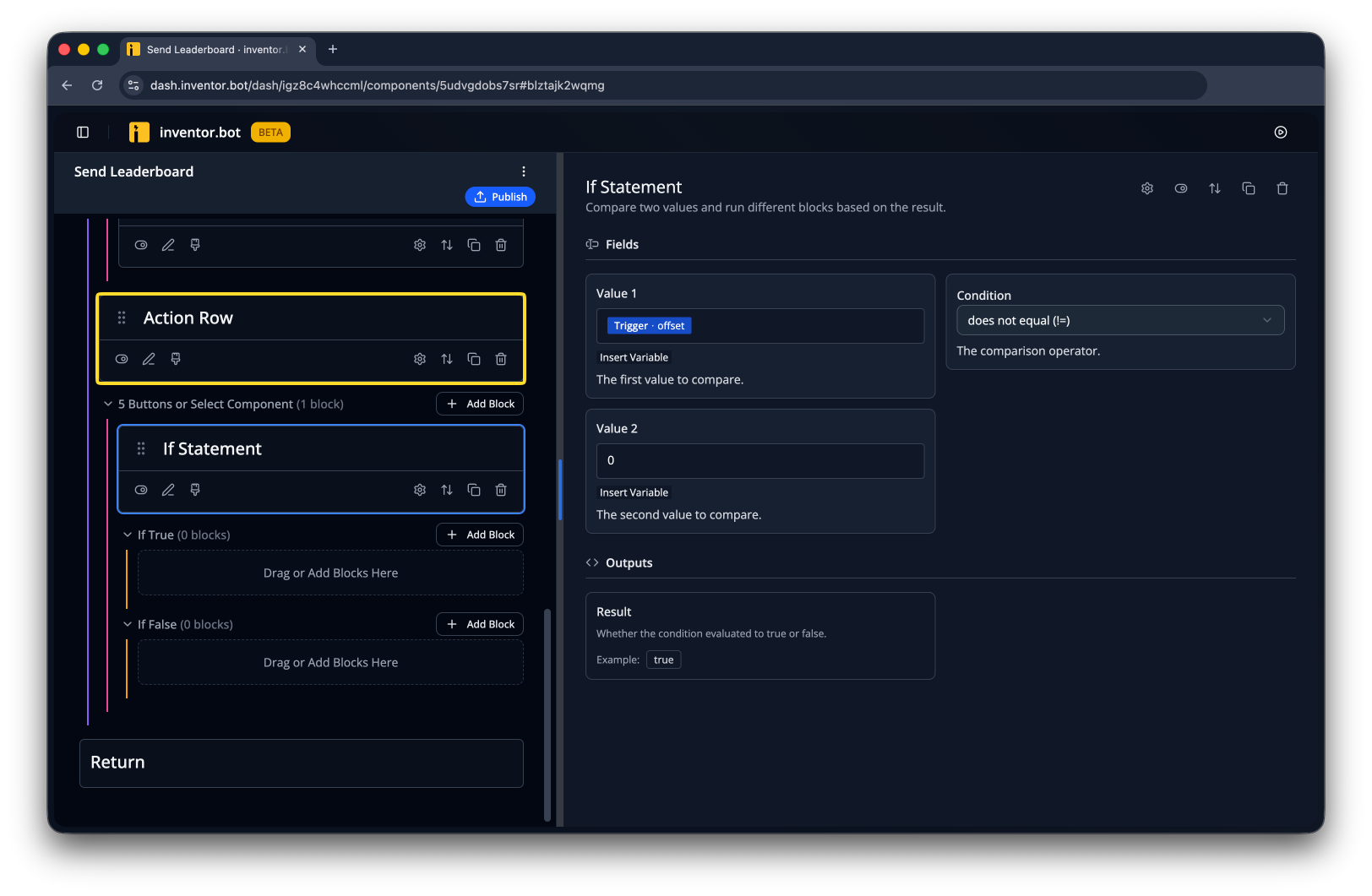Click the play icon in the top right
Image resolution: width=1372 pixels, height=896 pixels.
[x=1281, y=132]
